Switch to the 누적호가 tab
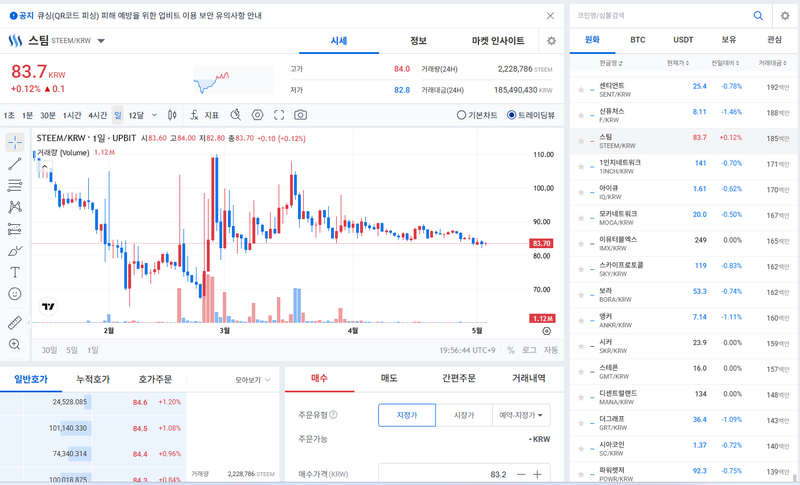800x485 pixels. pyautogui.click(x=93, y=379)
